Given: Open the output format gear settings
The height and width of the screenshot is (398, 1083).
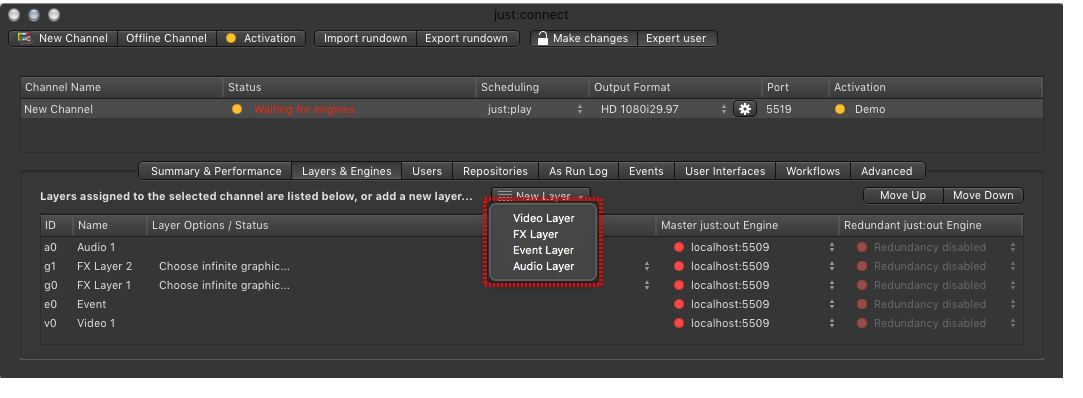Looking at the screenshot, I should 745,109.
